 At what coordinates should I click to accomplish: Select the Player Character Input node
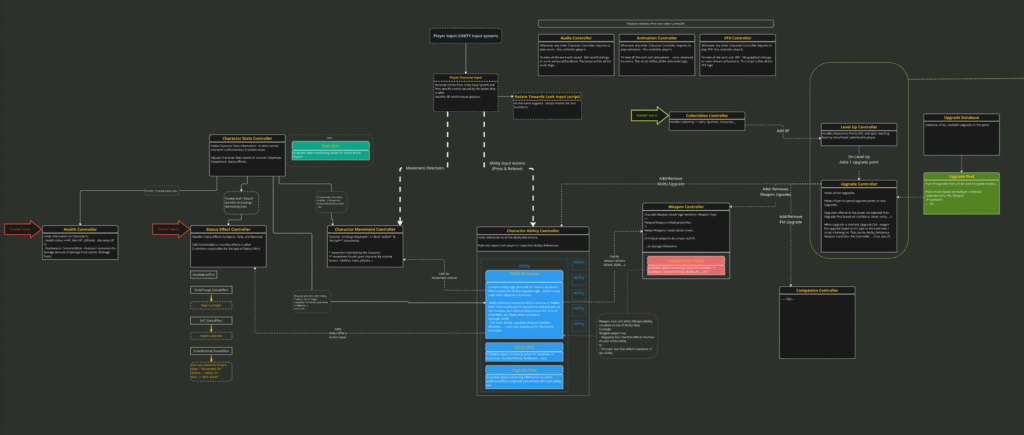(x=465, y=93)
